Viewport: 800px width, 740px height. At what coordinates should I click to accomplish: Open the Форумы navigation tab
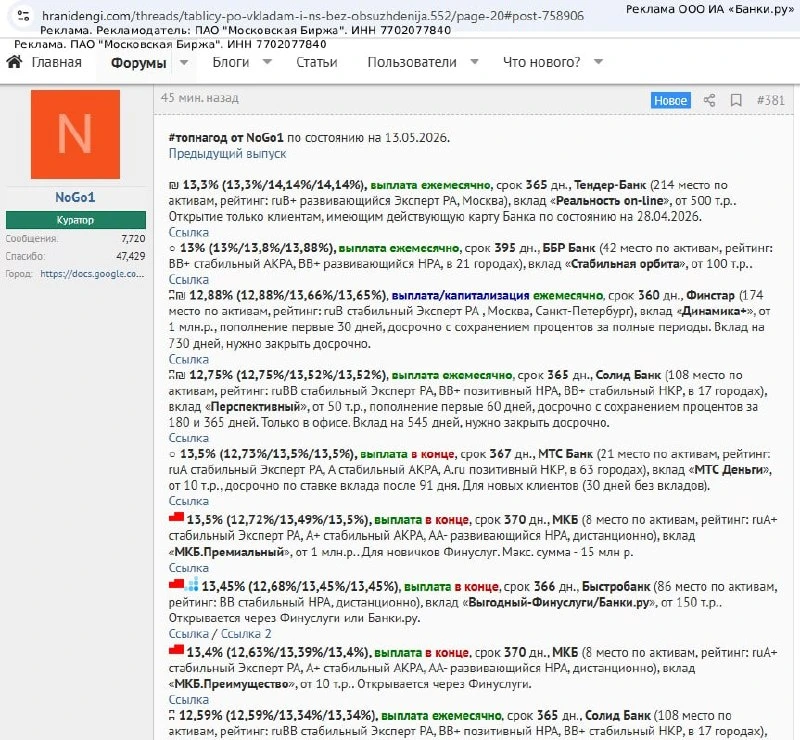click(x=139, y=63)
